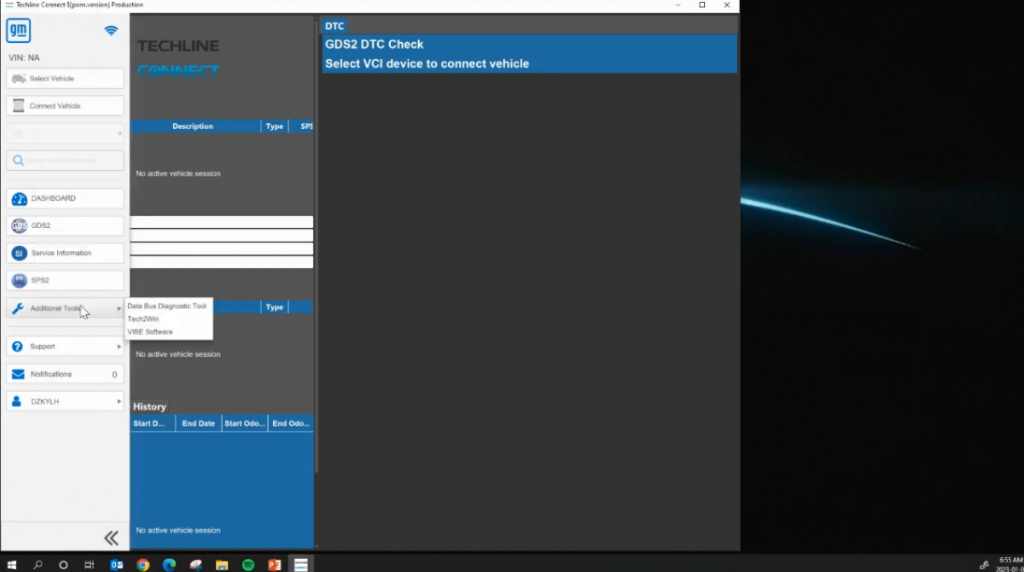Open Windows taskbar search
The width and height of the screenshot is (1024, 572).
[38, 565]
